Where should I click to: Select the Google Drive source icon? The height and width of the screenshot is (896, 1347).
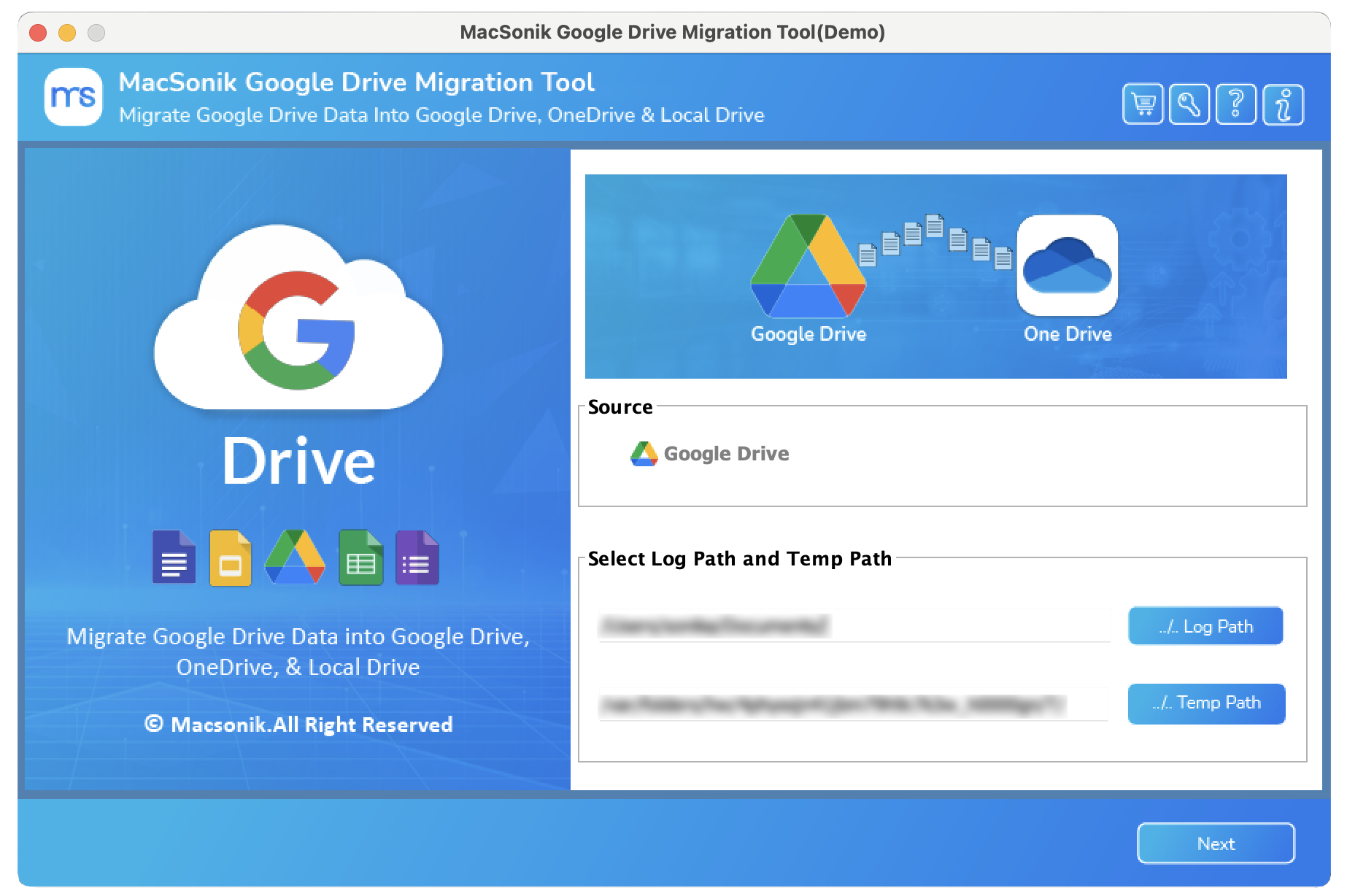coord(644,454)
